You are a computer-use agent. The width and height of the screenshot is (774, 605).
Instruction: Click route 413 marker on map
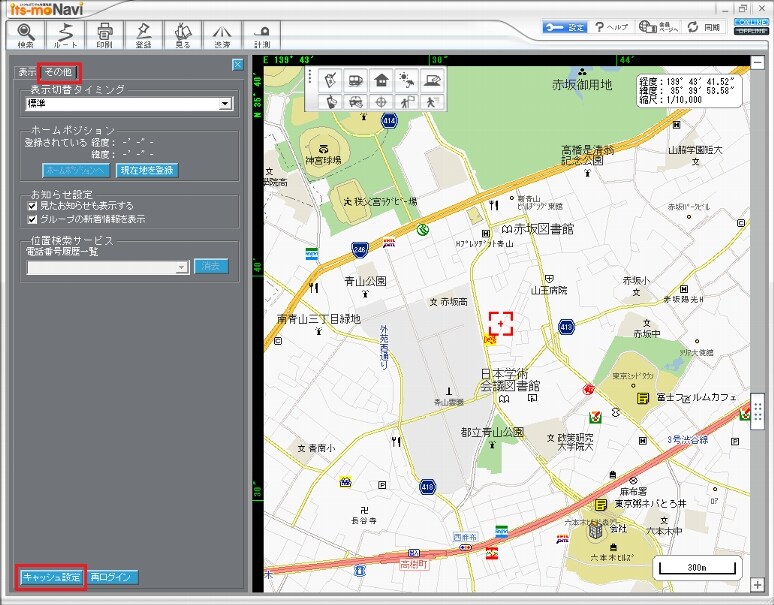(566, 327)
